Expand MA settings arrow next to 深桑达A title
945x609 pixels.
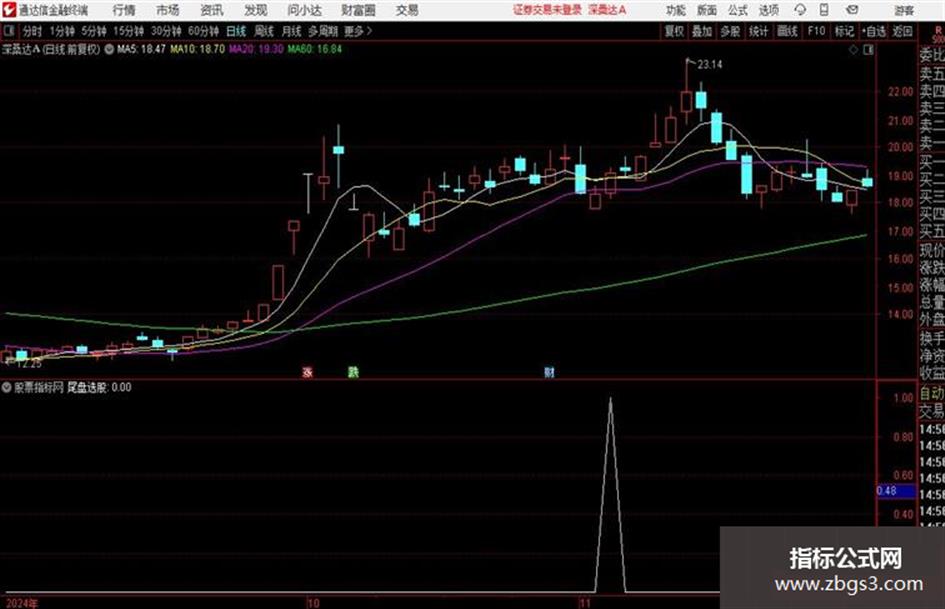point(109,49)
